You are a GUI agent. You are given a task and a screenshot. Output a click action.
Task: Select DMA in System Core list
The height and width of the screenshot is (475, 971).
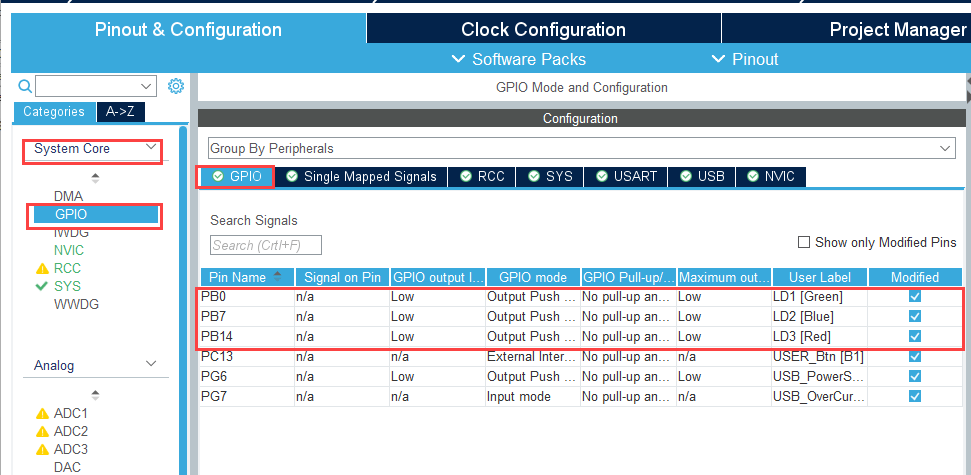68,196
